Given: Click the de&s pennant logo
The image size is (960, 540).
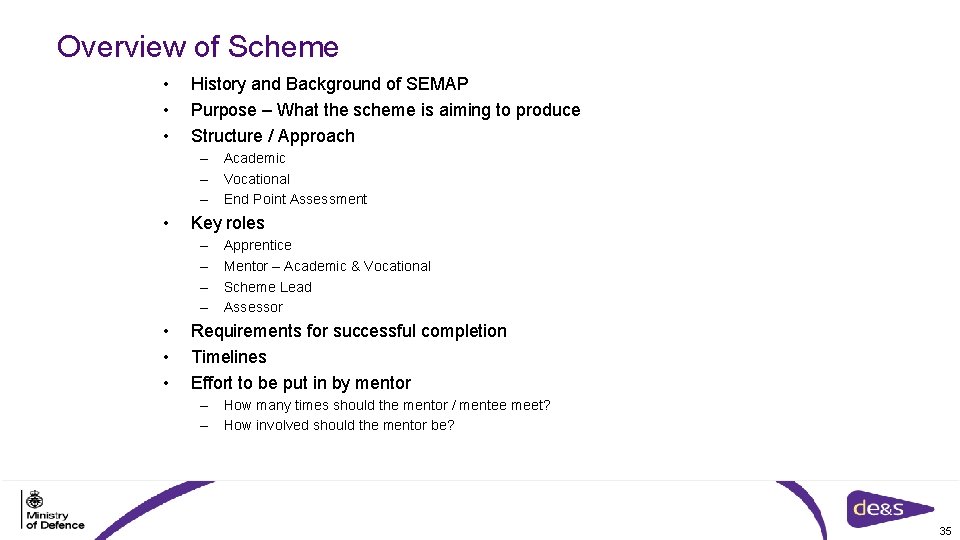Looking at the screenshot, I should pyautogui.click(x=890, y=508).
